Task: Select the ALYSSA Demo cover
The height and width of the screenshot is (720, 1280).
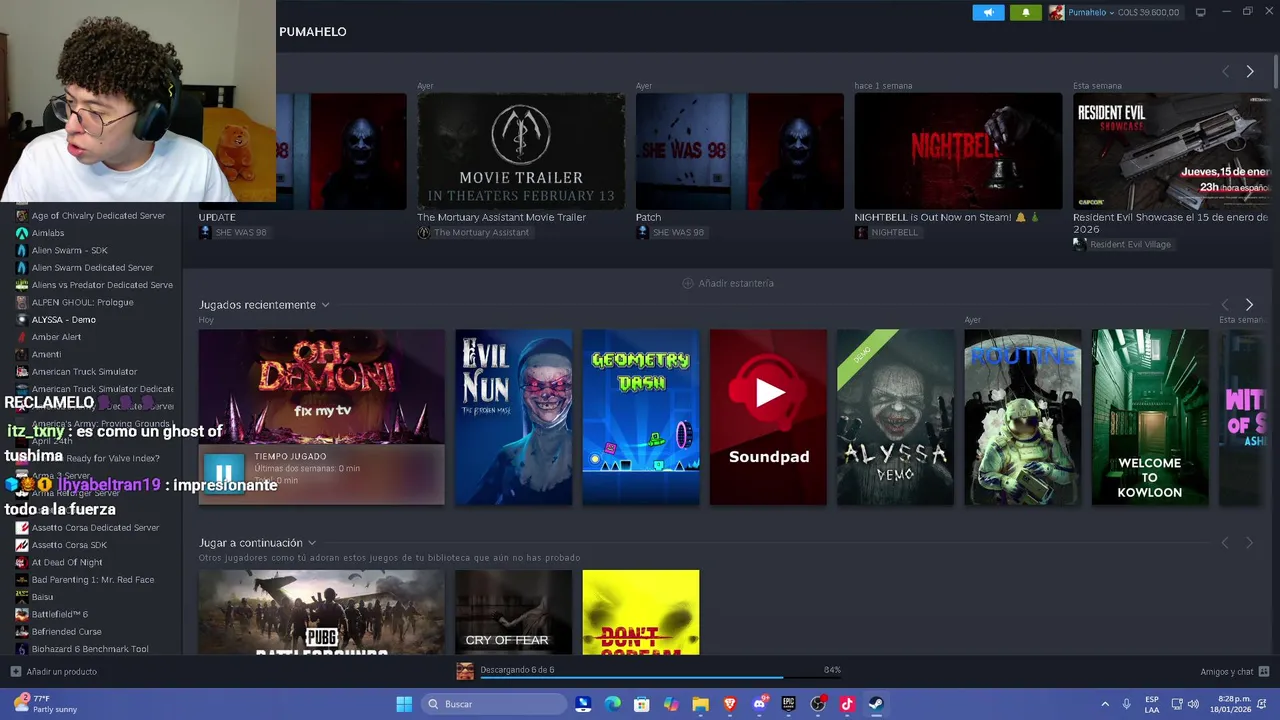Action: point(895,417)
